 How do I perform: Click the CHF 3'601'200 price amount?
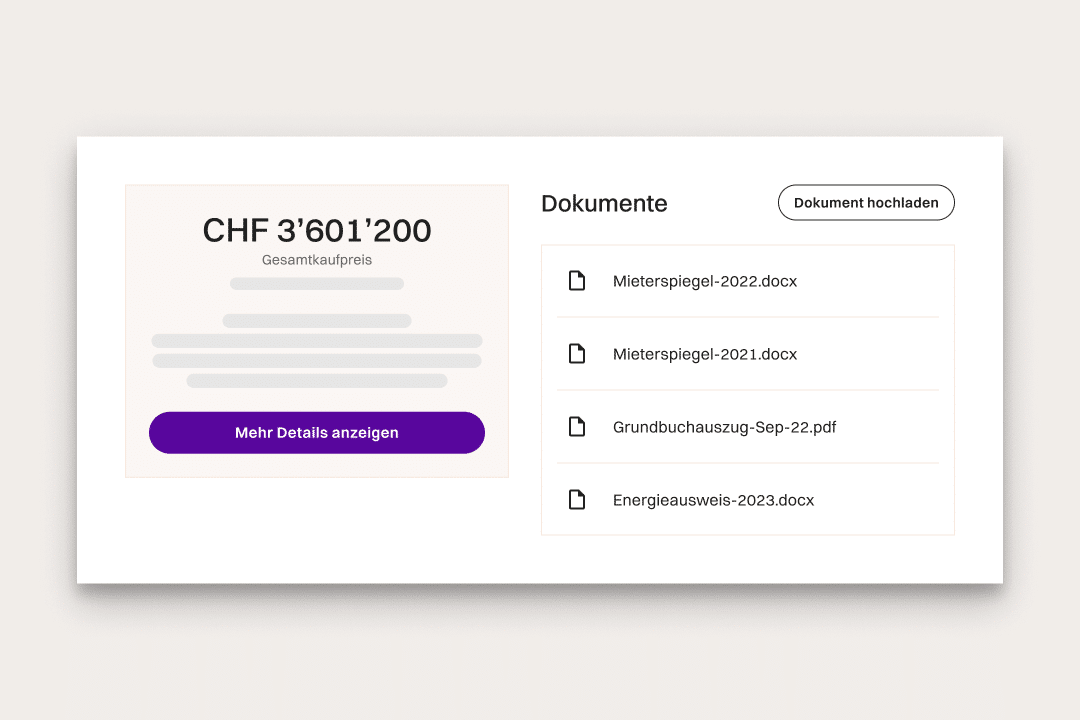tap(316, 231)
